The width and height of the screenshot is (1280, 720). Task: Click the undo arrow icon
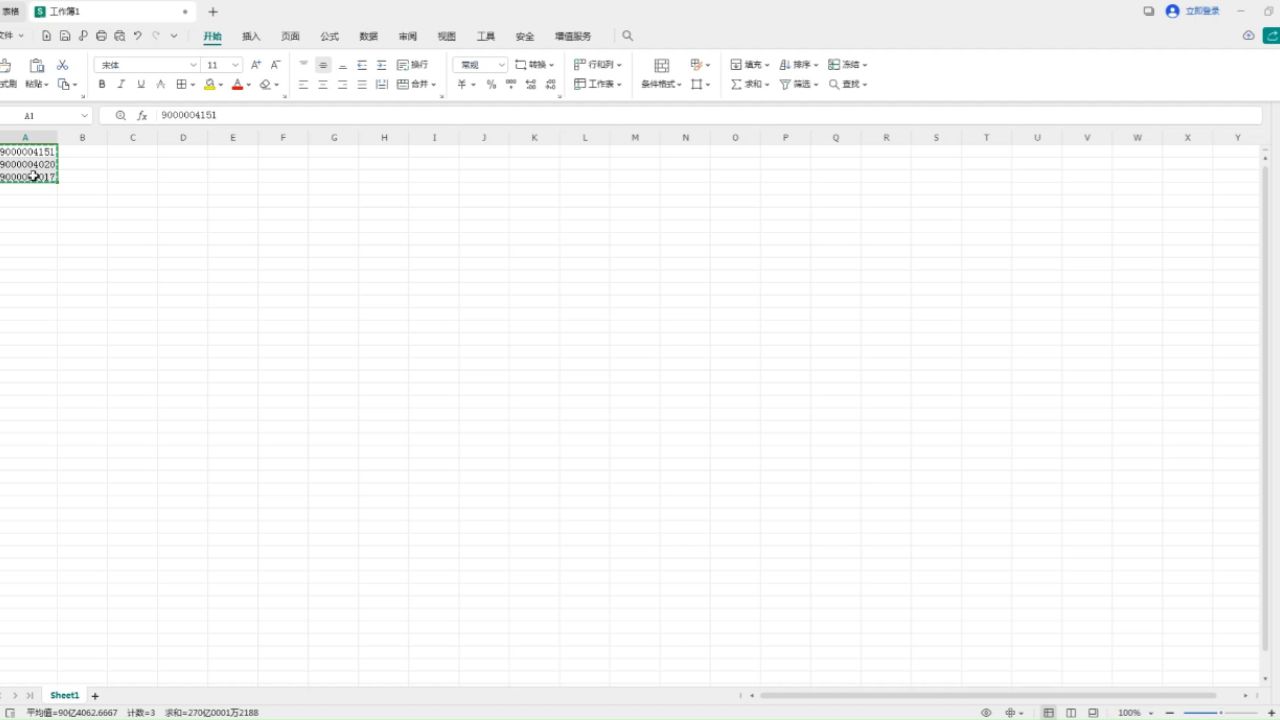pyautogui.click(x=137, y=36)
